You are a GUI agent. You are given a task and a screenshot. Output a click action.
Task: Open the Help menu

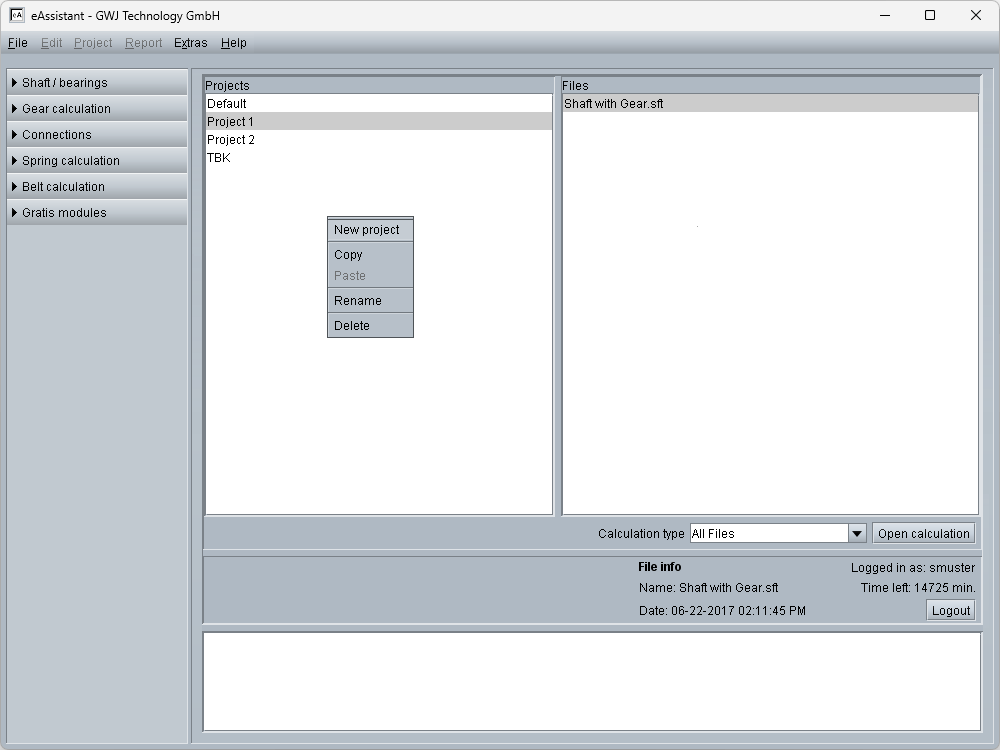tap(233, 43)
